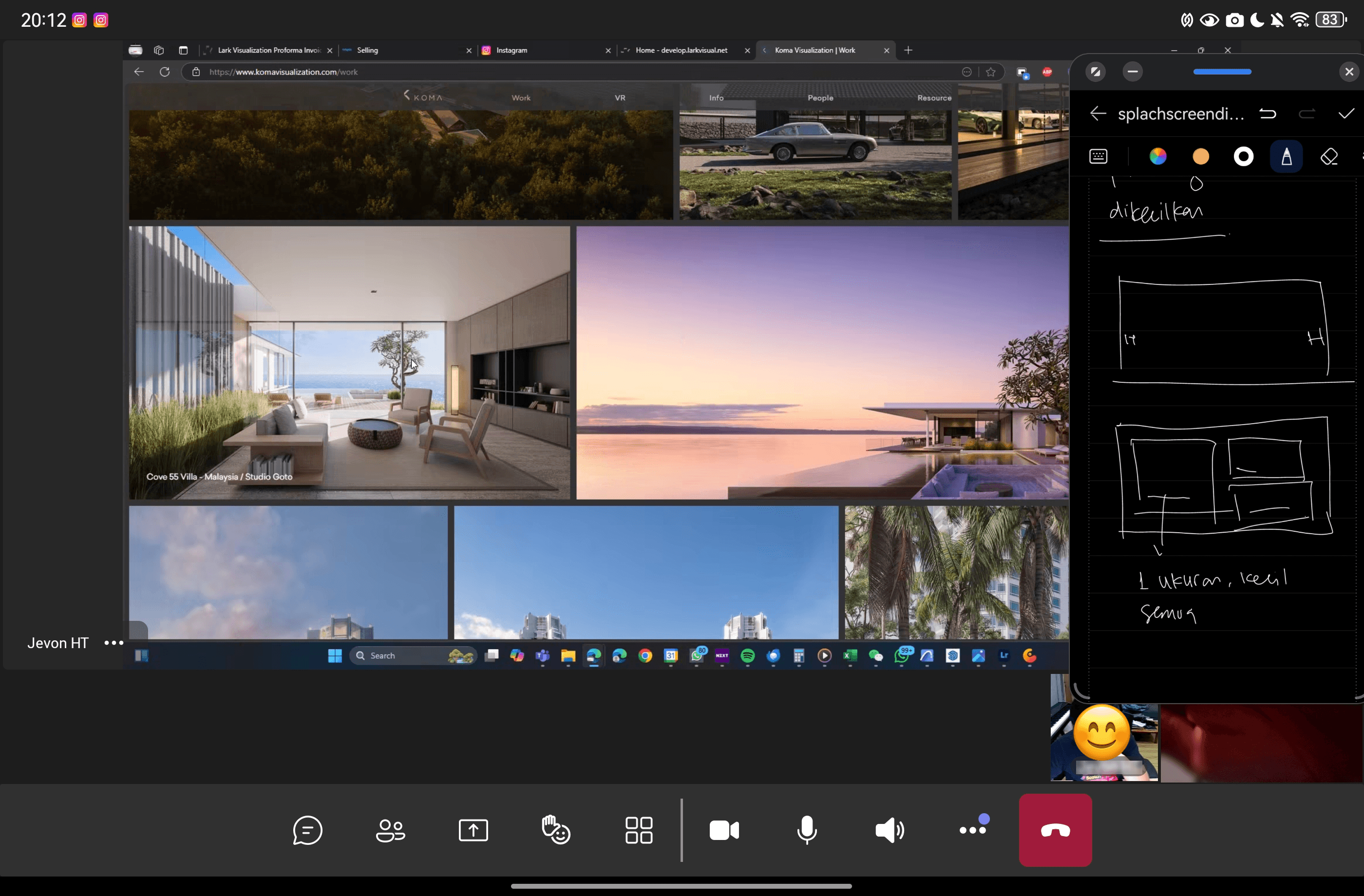Open the Cove 55 Villa interior thumbnail

(x=349, y=362)
